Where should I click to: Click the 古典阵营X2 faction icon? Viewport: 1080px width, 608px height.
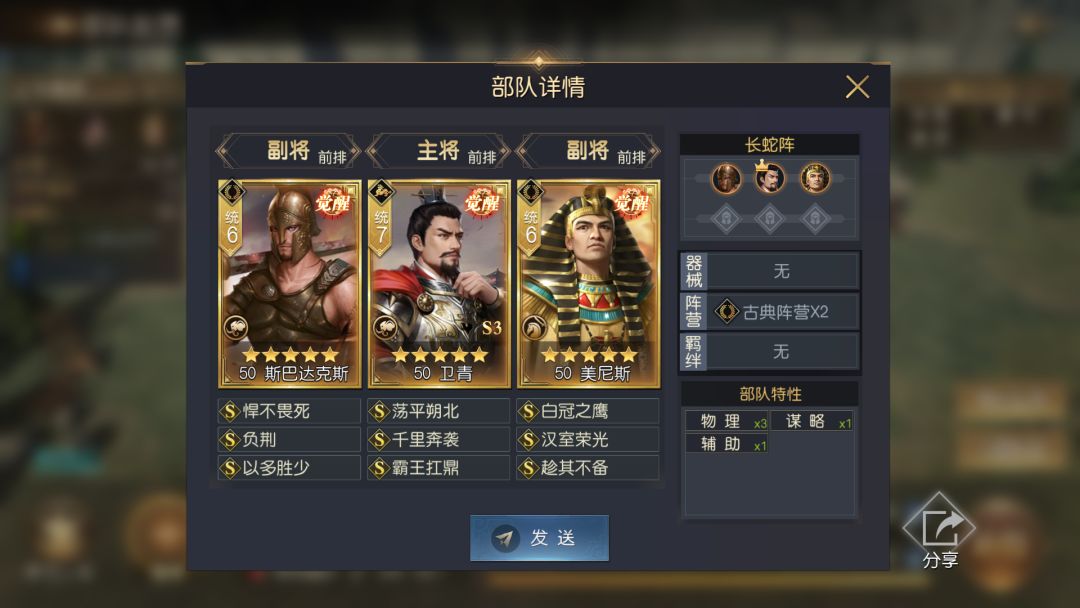pos(726,312)
